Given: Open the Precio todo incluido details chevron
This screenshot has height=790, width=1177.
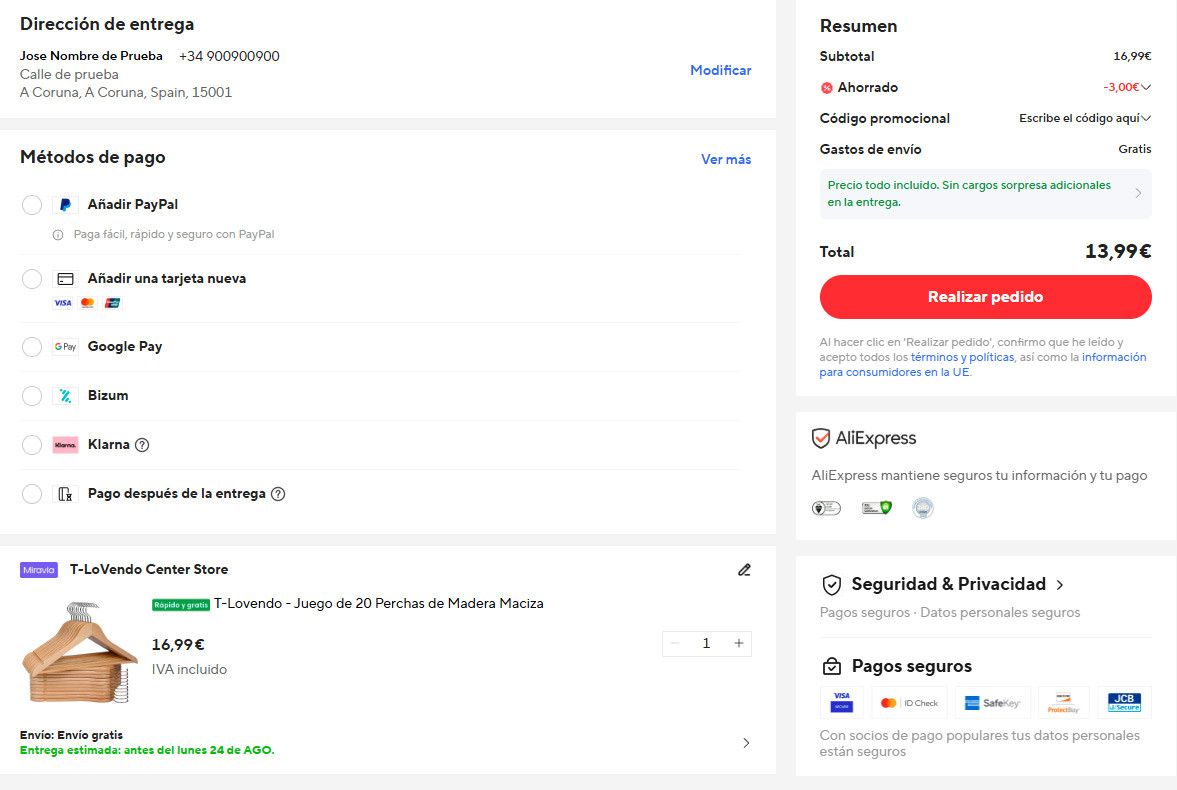Looking at the screenshot, I should (x=1138, y=194).
